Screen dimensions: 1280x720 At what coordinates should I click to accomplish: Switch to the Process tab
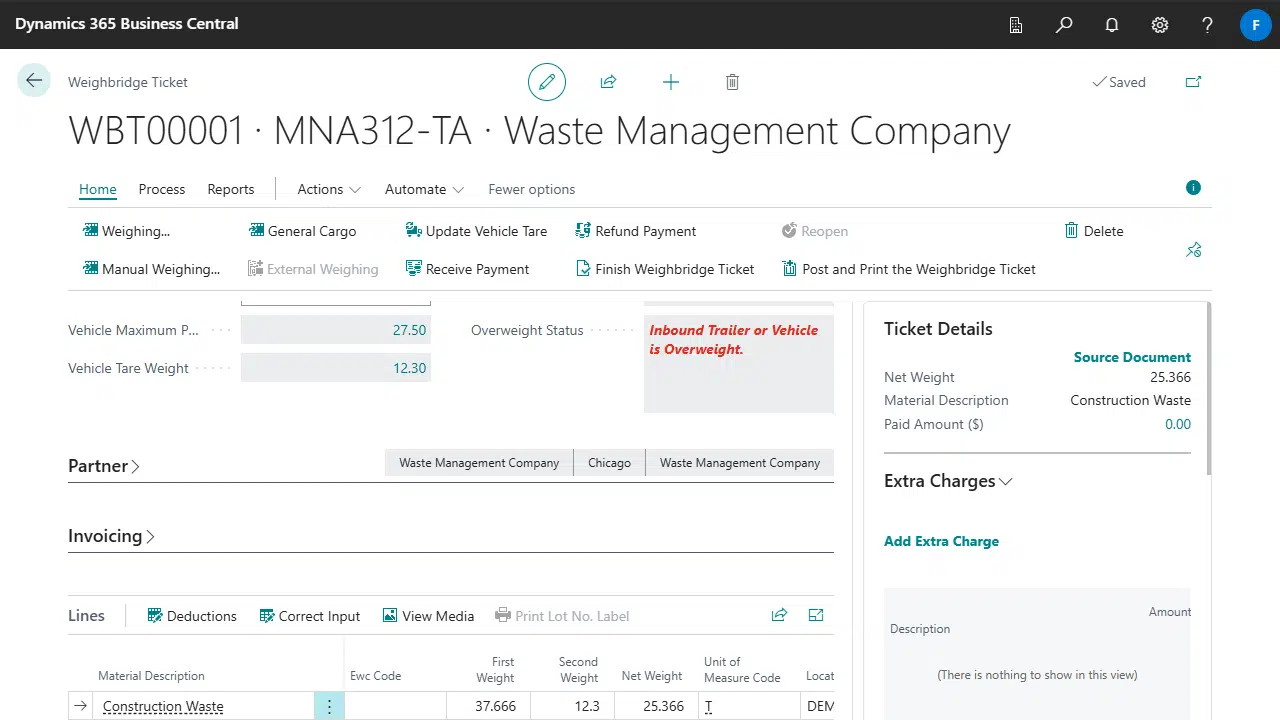tap(162, 189)
